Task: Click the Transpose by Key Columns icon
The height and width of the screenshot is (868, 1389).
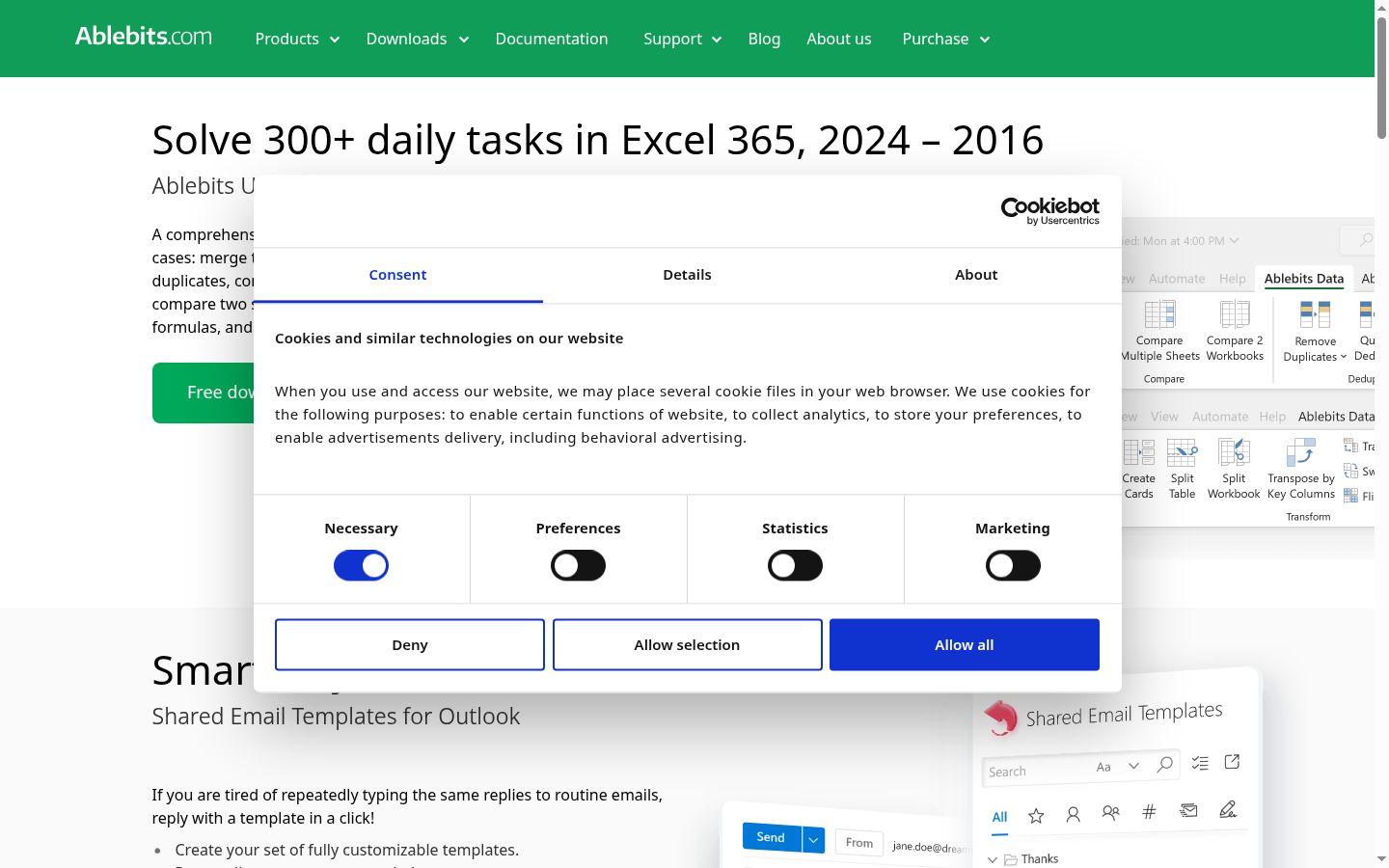Action: pos(1300,452)
